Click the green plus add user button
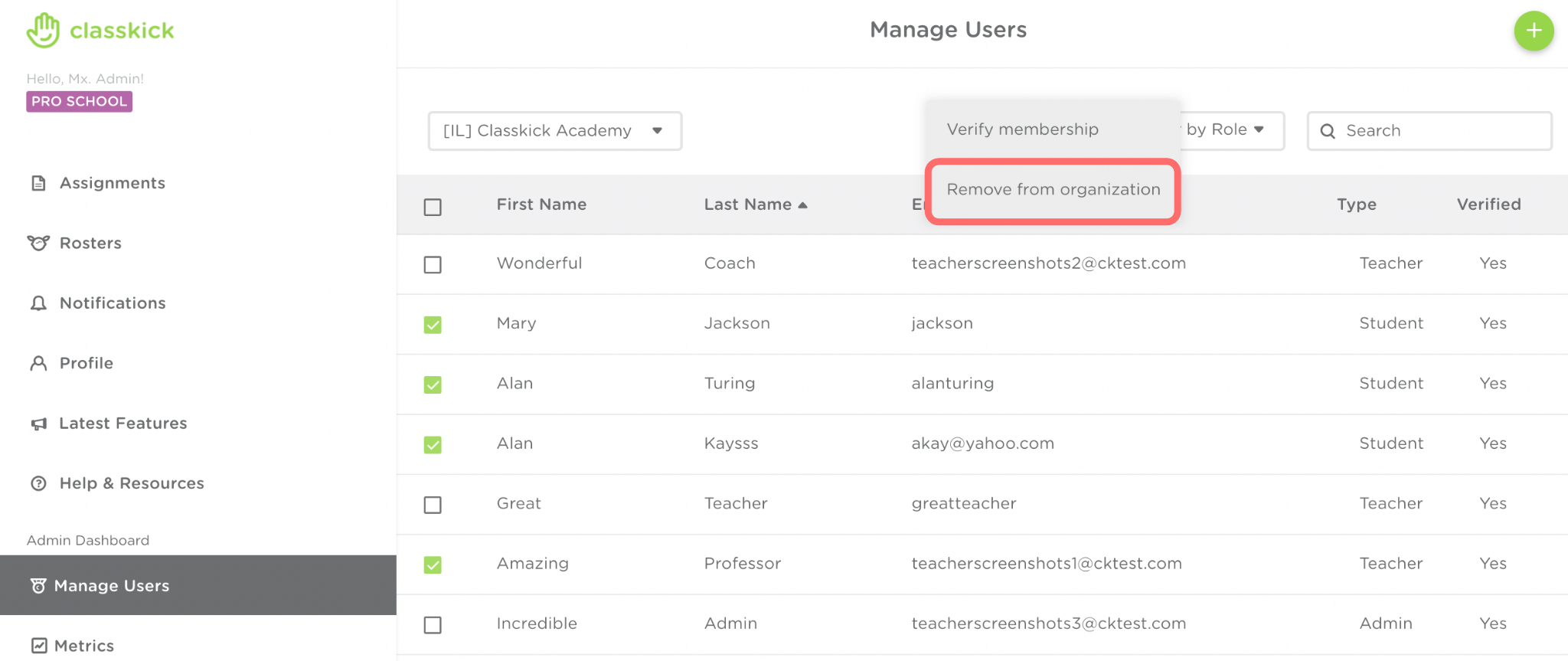Image resolution: width=1568 pixels, height=661 pixels. [x=1533, y=31]
